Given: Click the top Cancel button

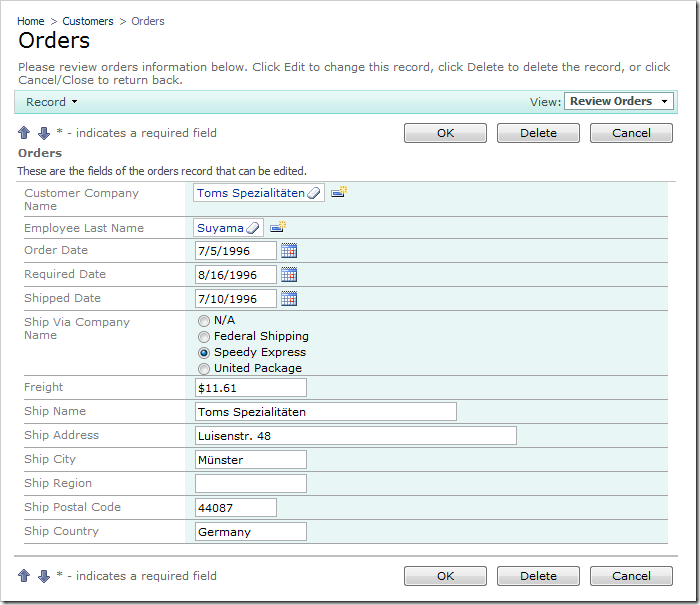Looking at the screenshot, I should pos(631,133).
